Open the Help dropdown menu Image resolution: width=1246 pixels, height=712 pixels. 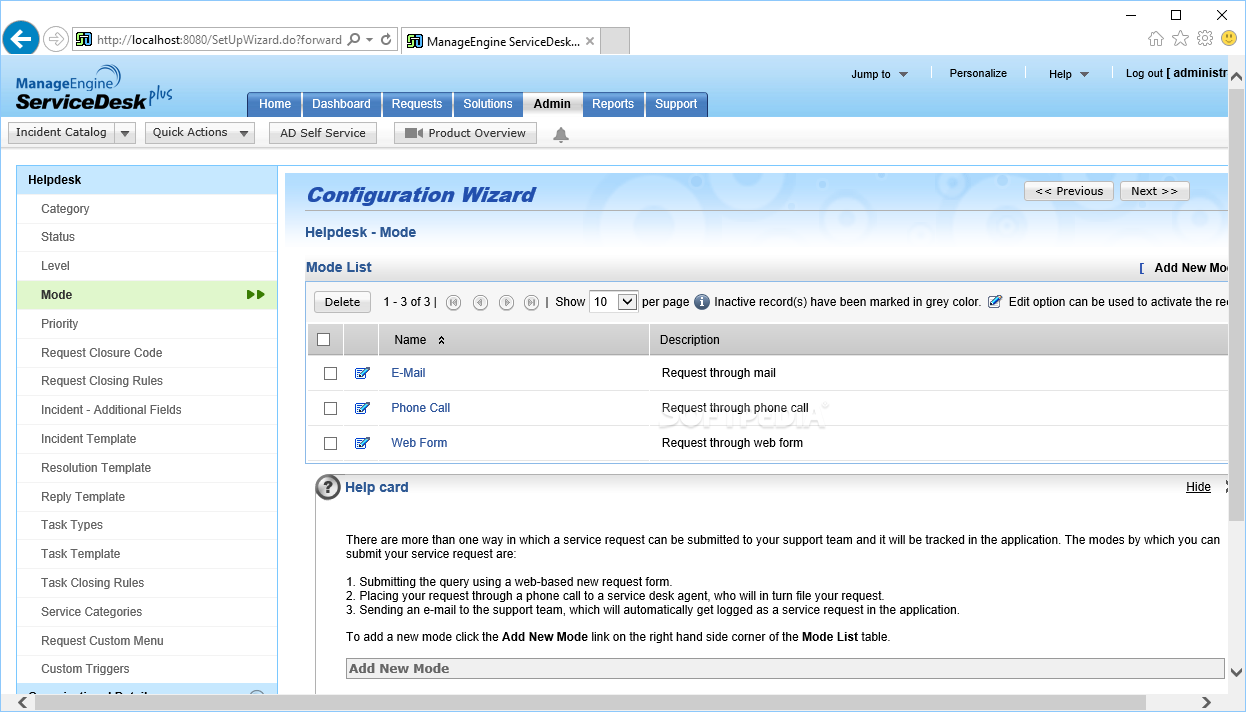(x=1068, y=74)
